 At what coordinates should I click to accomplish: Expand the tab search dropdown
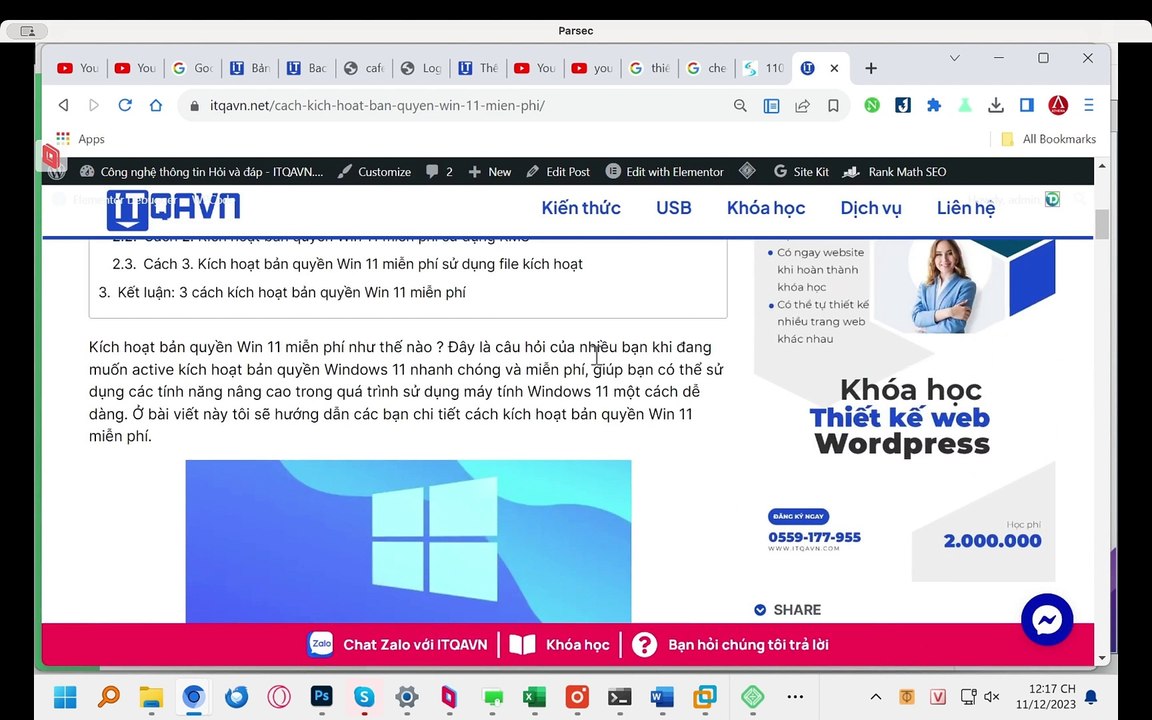tap(954, 57)
